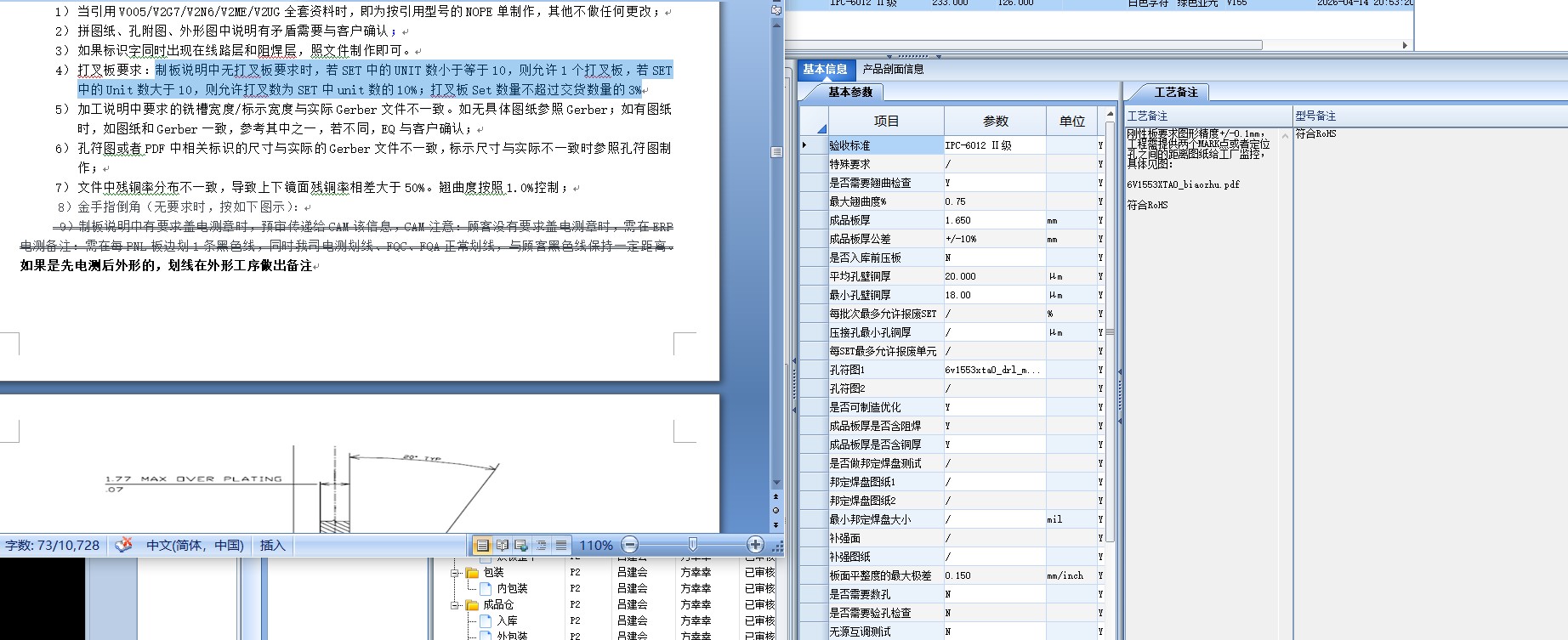The width and height of the screenshot is (1568, 640).
Task: Click the 参数 column header
Action: [x=995, y=121]
